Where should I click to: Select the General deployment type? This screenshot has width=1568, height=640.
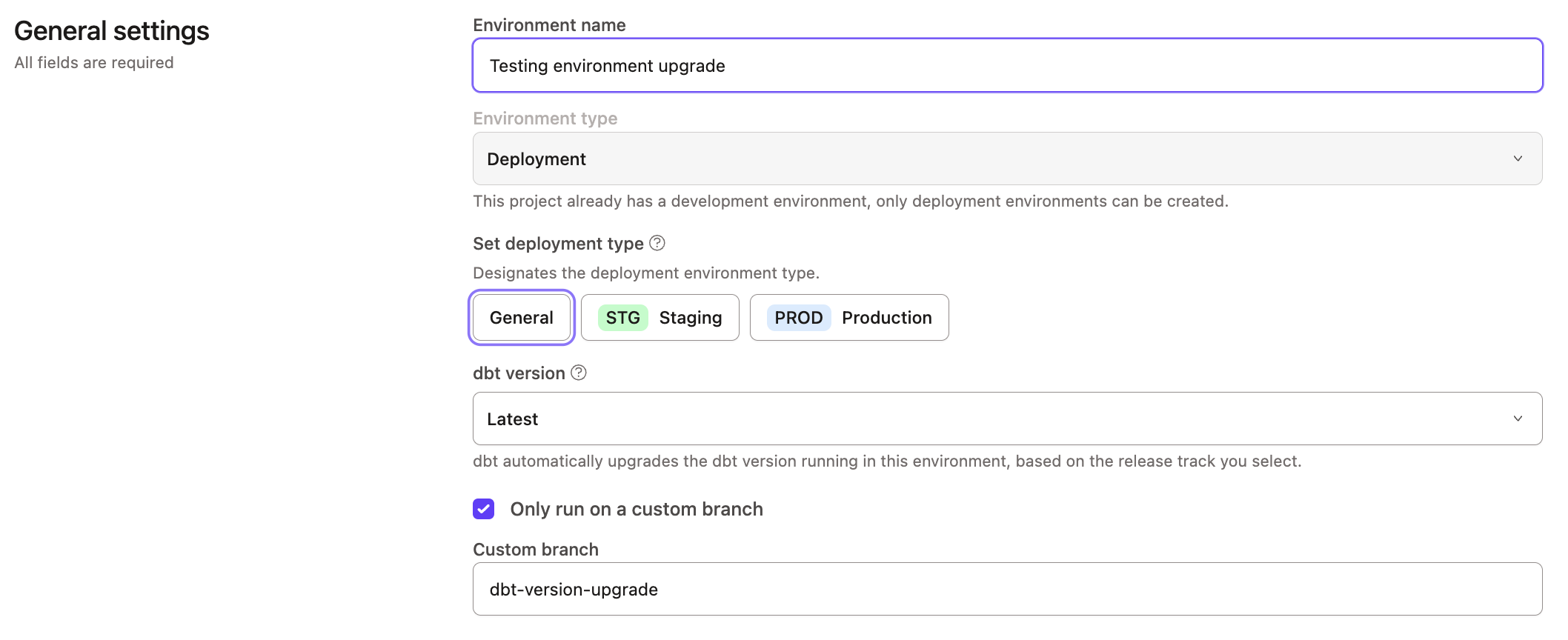point(521,318)
